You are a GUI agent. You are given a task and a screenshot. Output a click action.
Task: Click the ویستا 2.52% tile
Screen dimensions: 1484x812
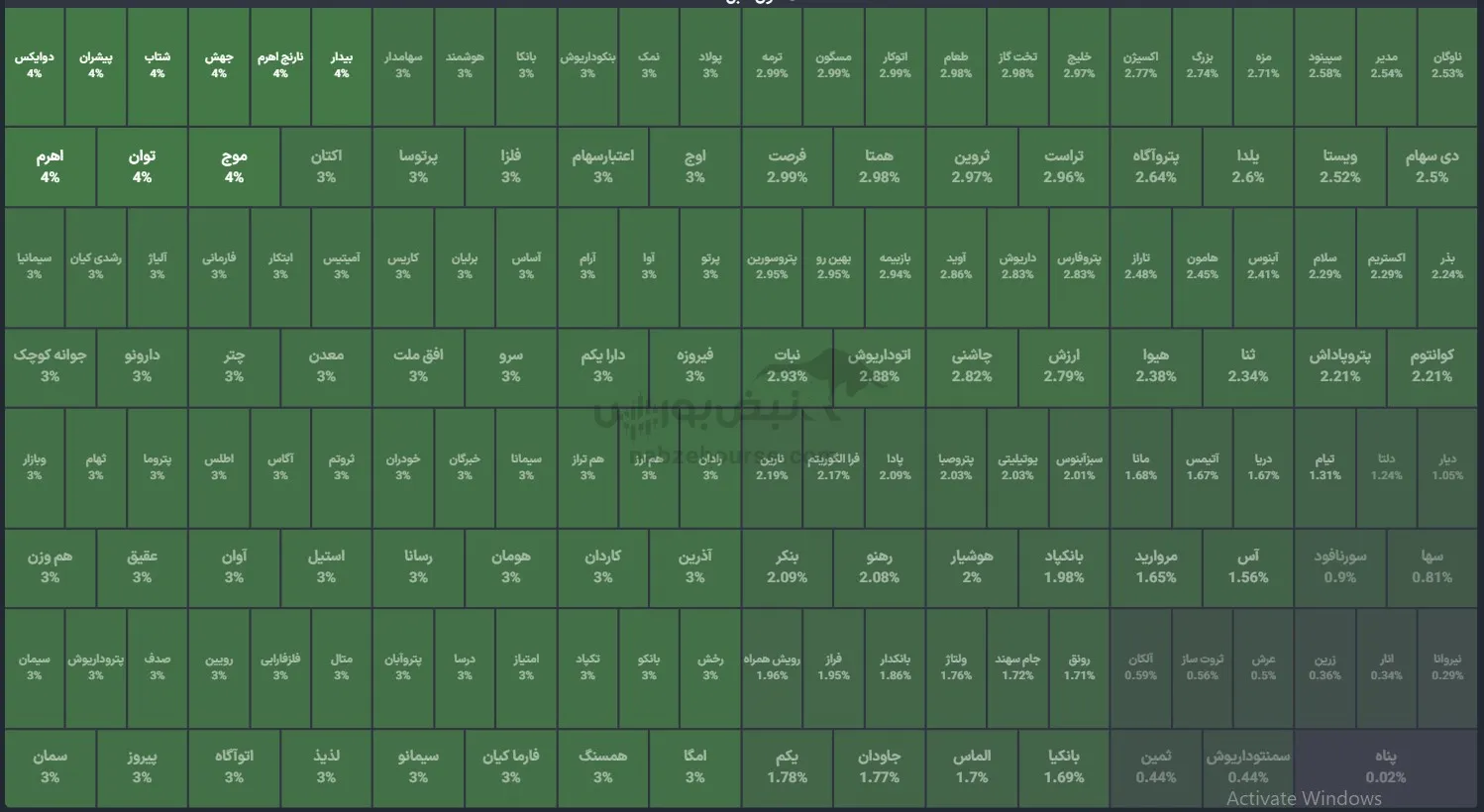[1339, 166]
